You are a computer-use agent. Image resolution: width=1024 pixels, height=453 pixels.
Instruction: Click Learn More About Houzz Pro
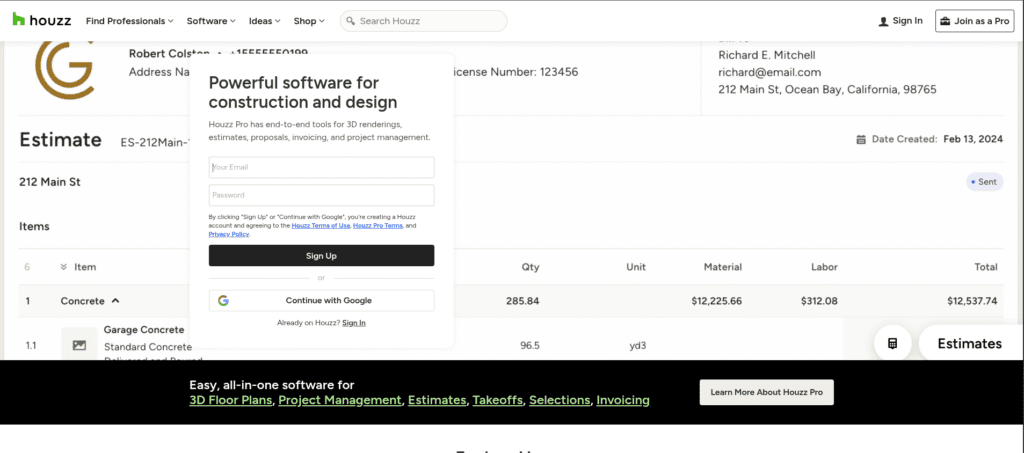767,392
